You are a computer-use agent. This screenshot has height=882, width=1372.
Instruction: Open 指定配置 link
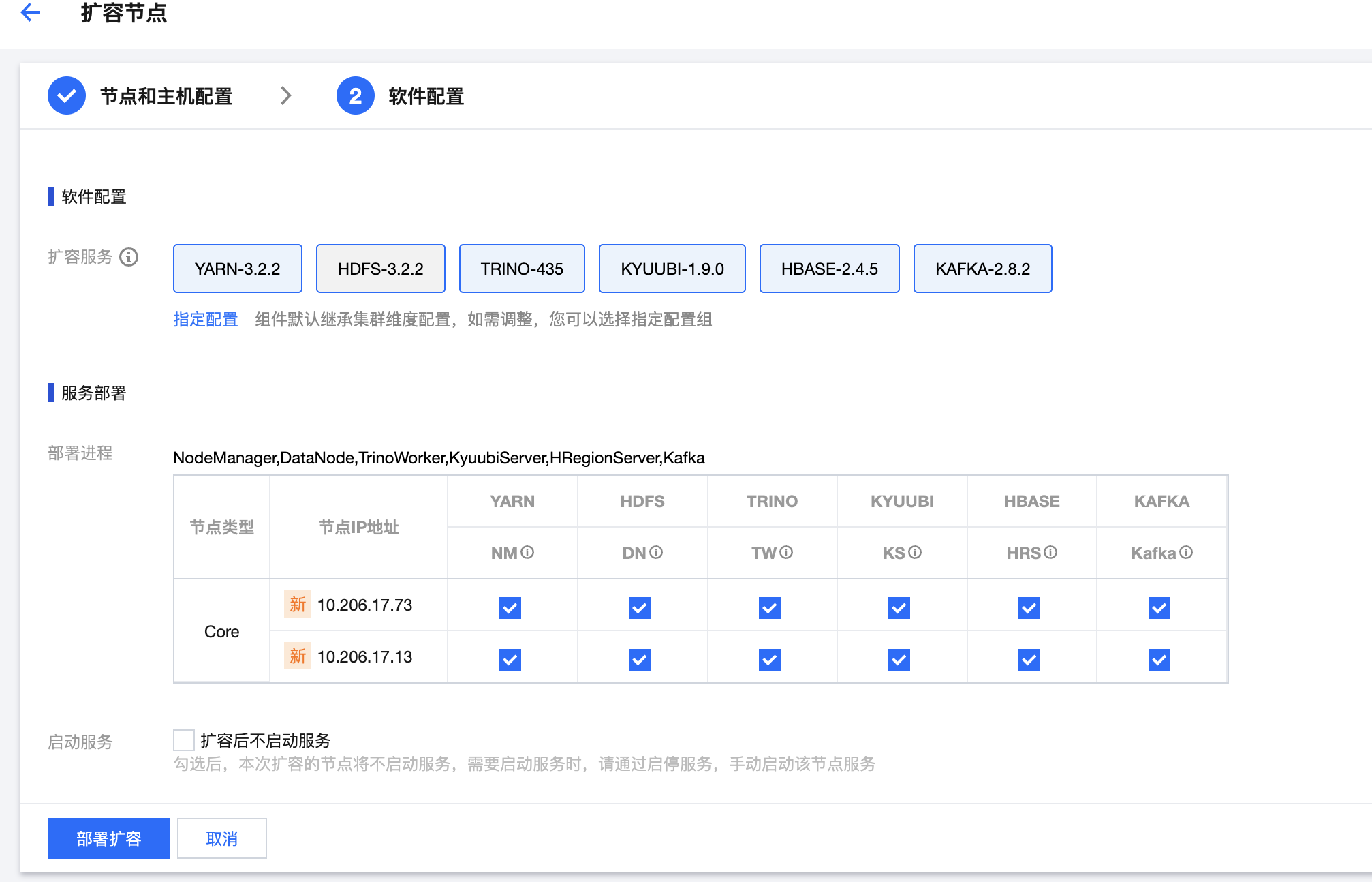(205, 320)
